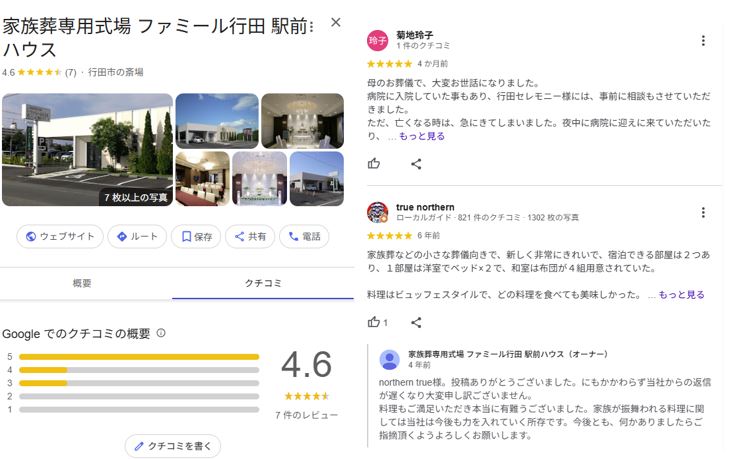The height and width of the screenshot is (459, 736).
Task: Click the (7) review count beside rating
Action: (70, 72)
